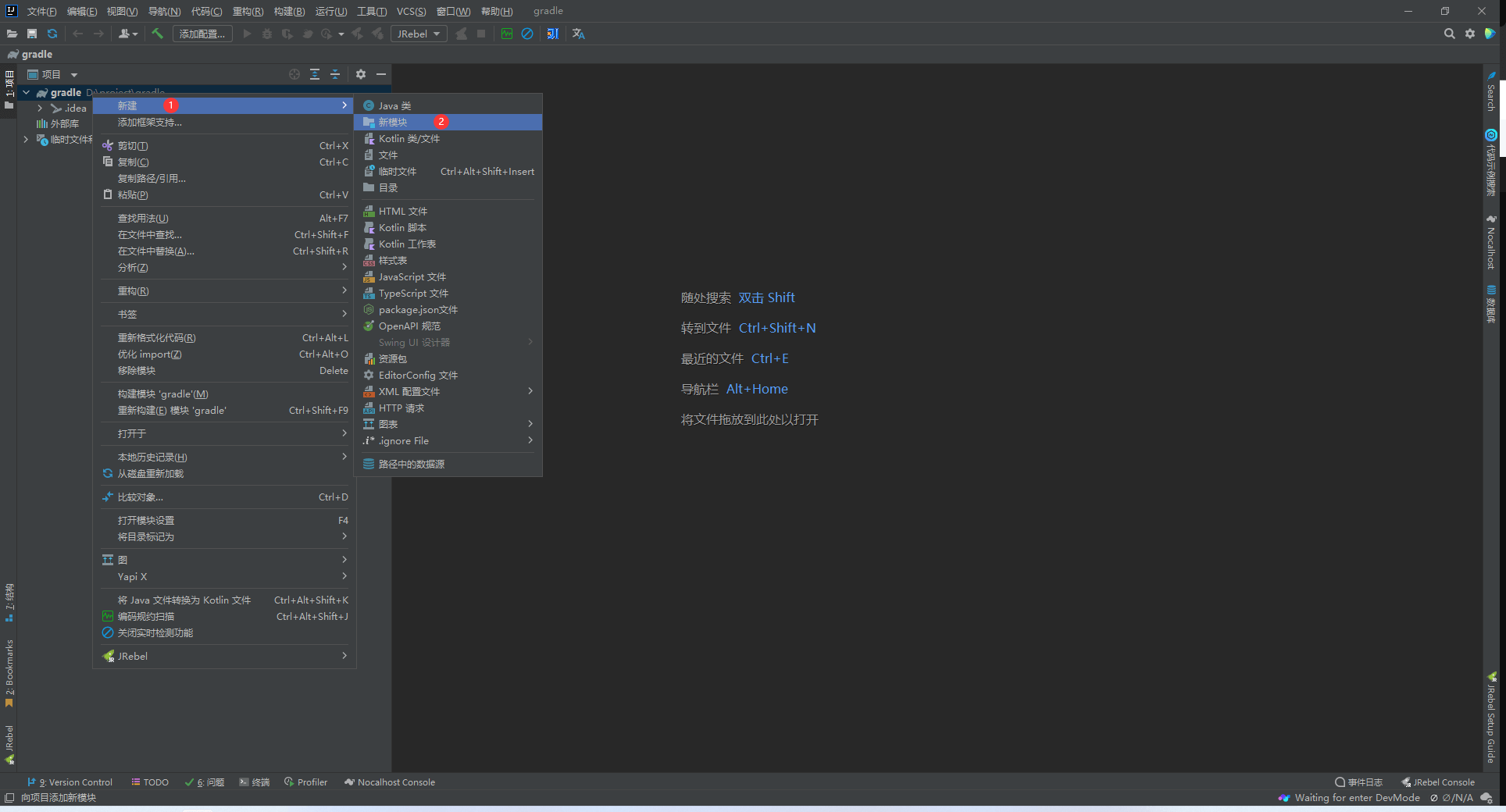Click the Expand All icon in Project panel
Viewport: 1506px width, 812px height.
pyautogui.click(x=315, y=74)
